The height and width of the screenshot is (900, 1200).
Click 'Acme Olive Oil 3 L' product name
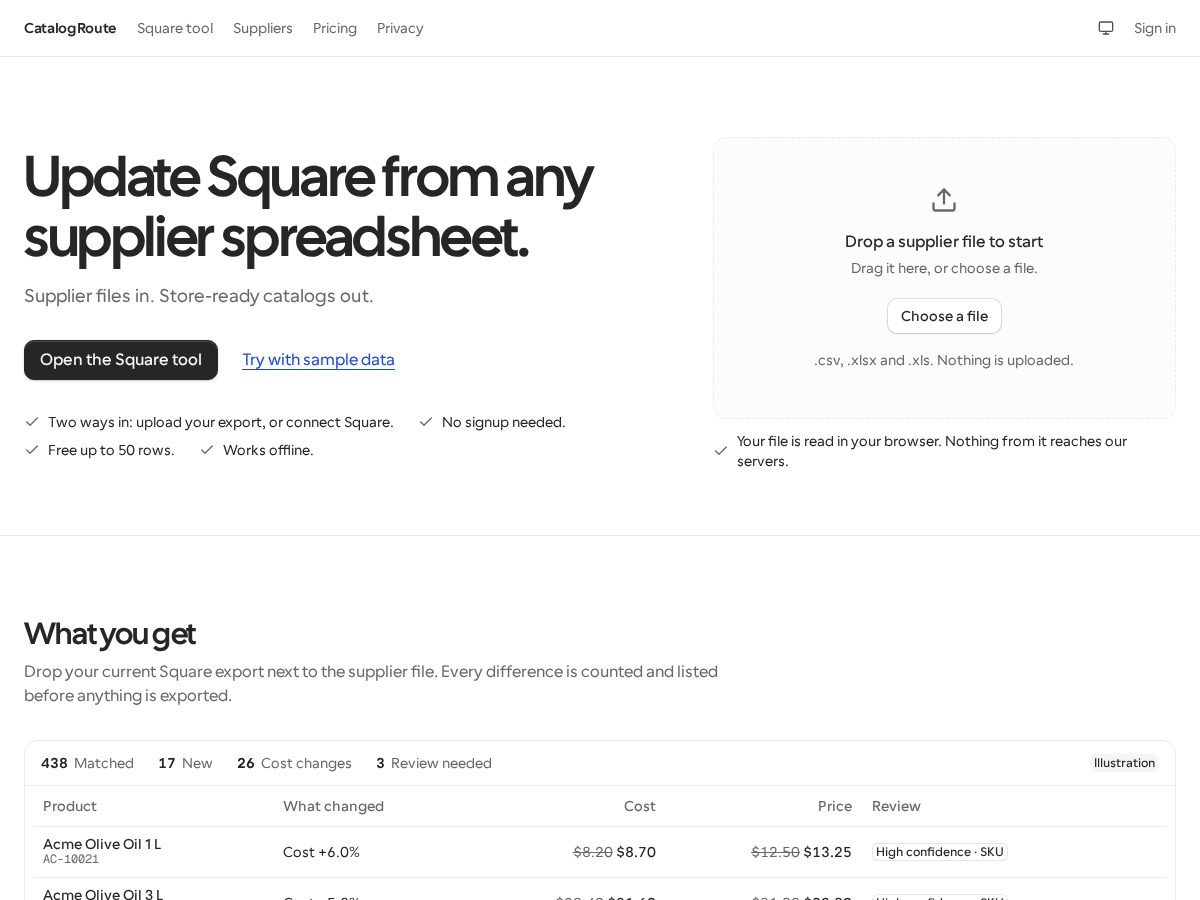tap(103, 894)
